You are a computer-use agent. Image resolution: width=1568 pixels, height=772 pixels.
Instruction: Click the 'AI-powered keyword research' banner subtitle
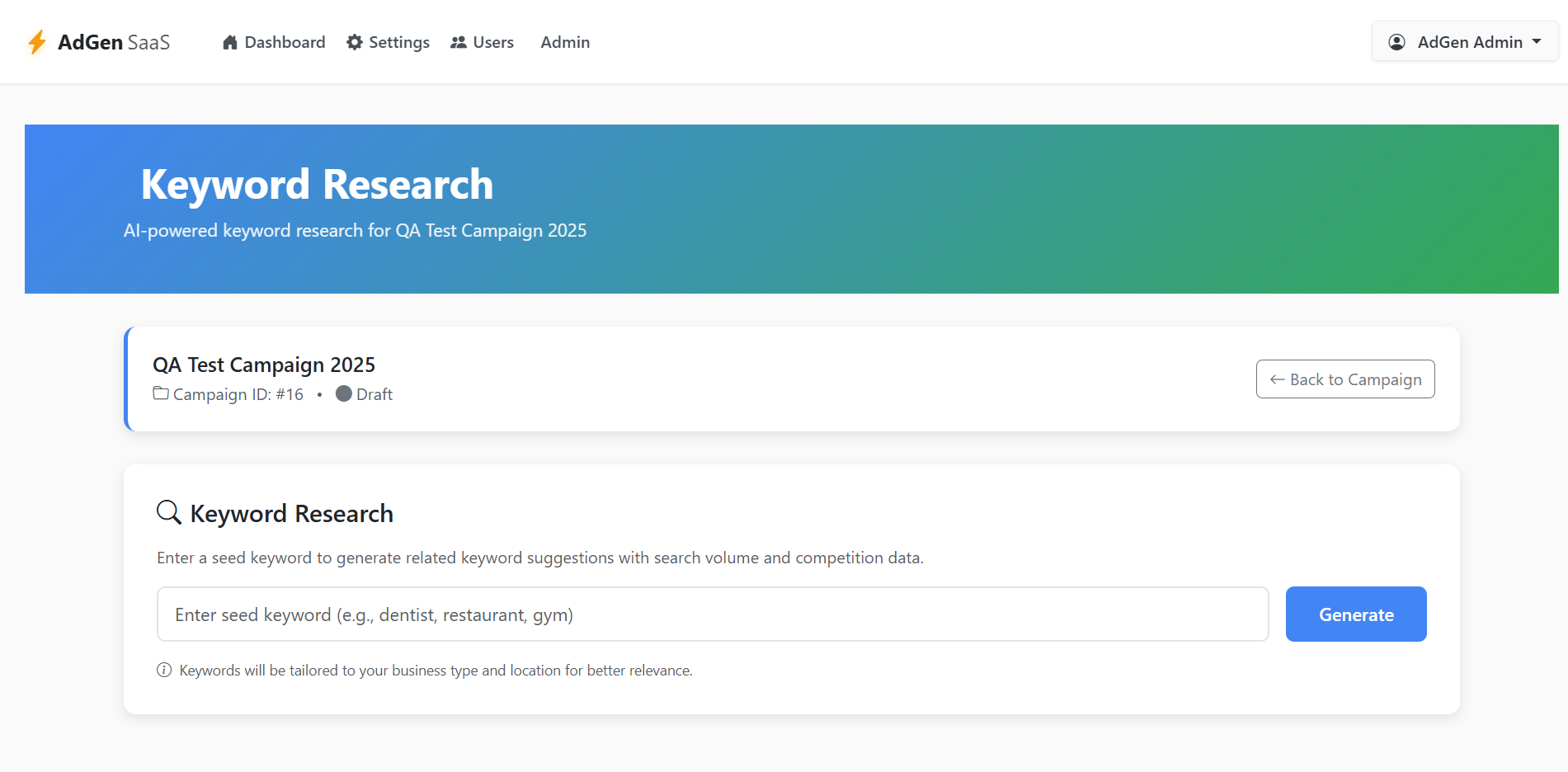[355, 230]
